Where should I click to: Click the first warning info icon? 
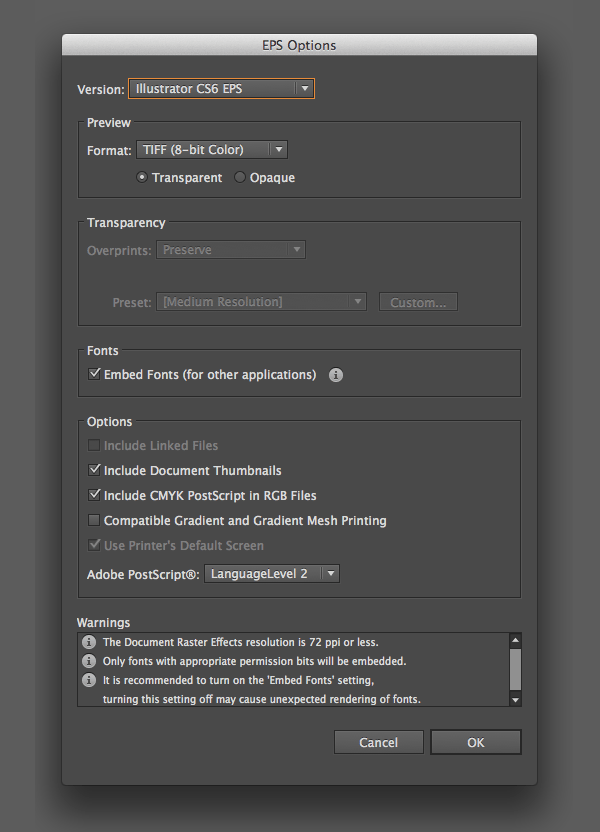click(x=89, y=642)
